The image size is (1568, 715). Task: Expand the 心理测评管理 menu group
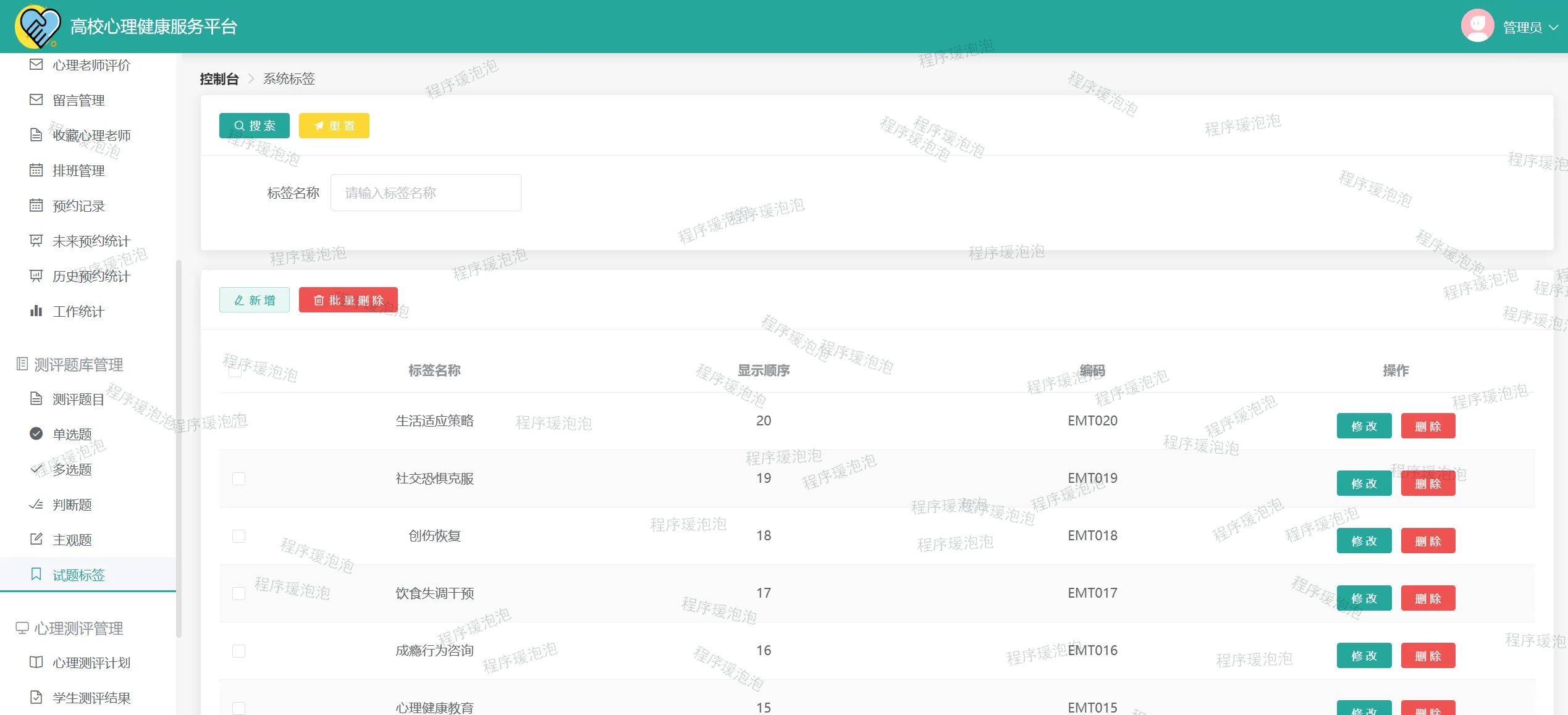point(78,628)
